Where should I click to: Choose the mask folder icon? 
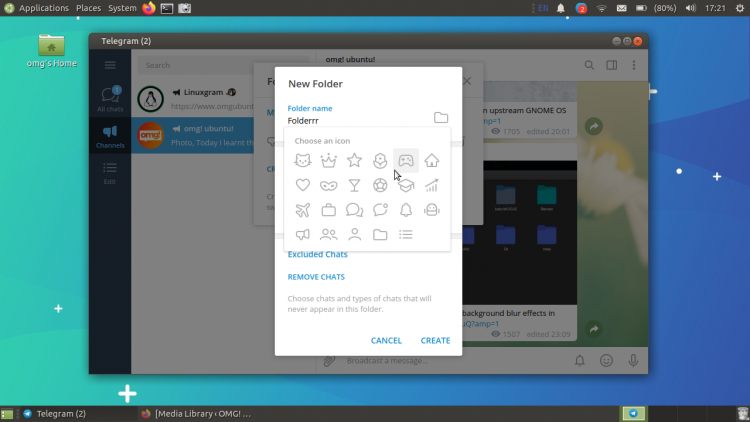(x=329, y=185)
